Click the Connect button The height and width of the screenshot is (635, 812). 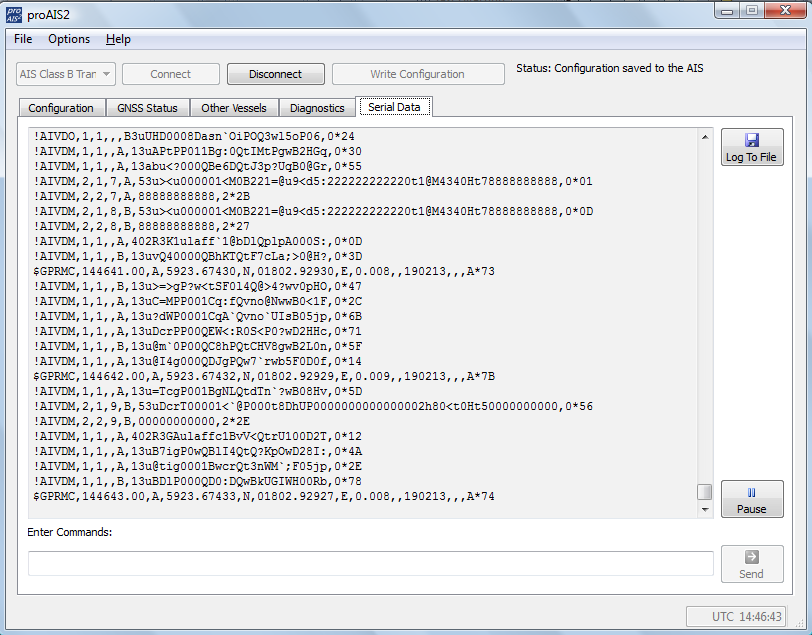pyautogui.click(x=171, y=74)
